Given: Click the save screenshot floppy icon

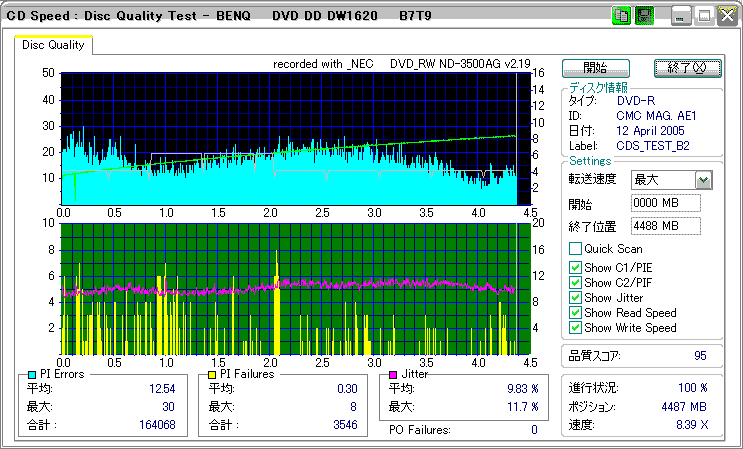Looking at the screenshot, I should [x=644, y=15].
